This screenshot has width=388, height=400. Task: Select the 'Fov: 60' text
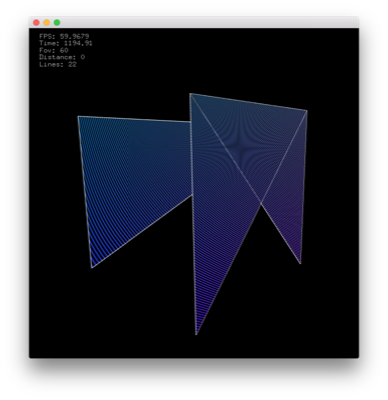(54, 50)
